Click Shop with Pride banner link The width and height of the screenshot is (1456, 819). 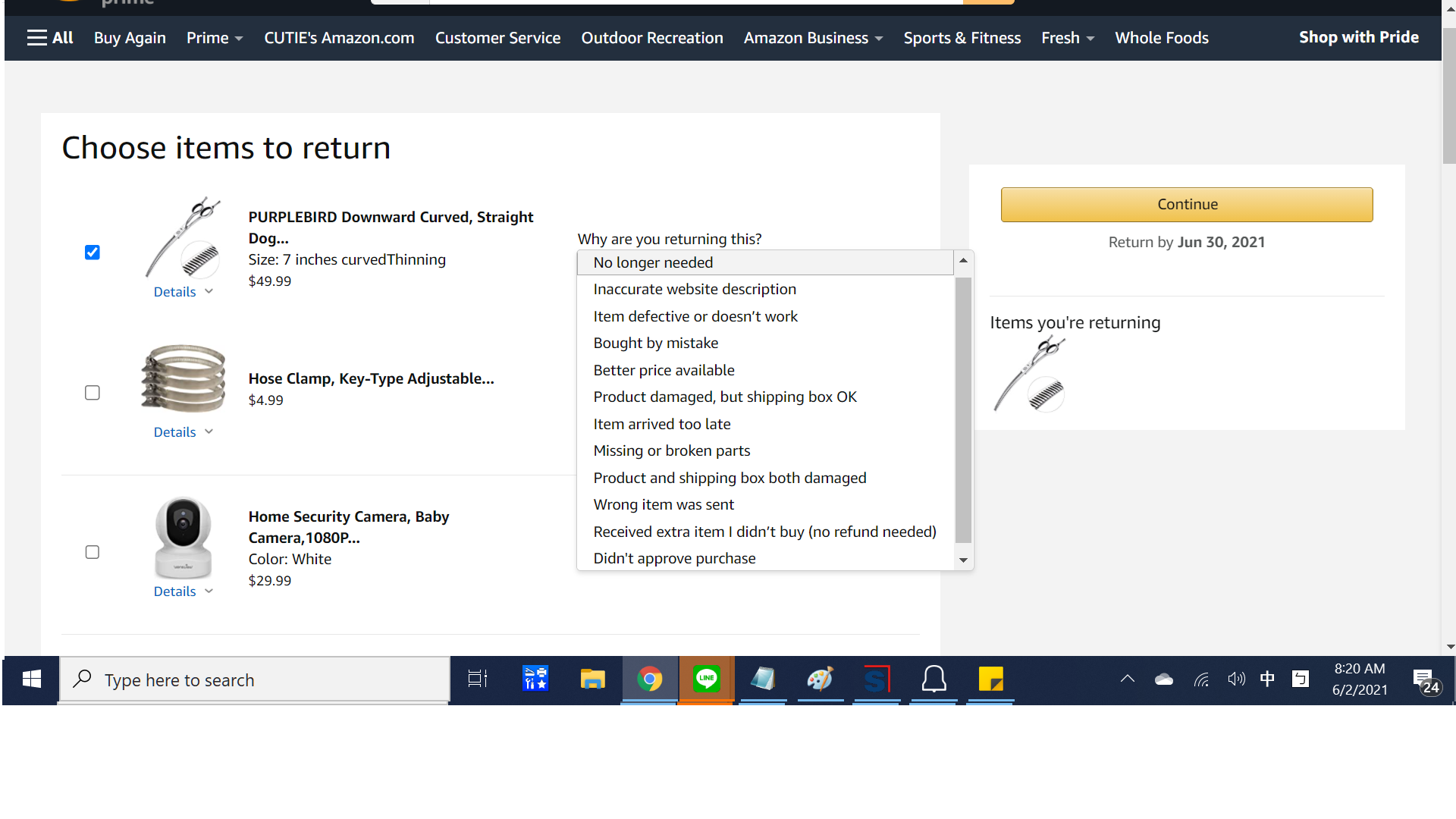[x=1359, y=37]
